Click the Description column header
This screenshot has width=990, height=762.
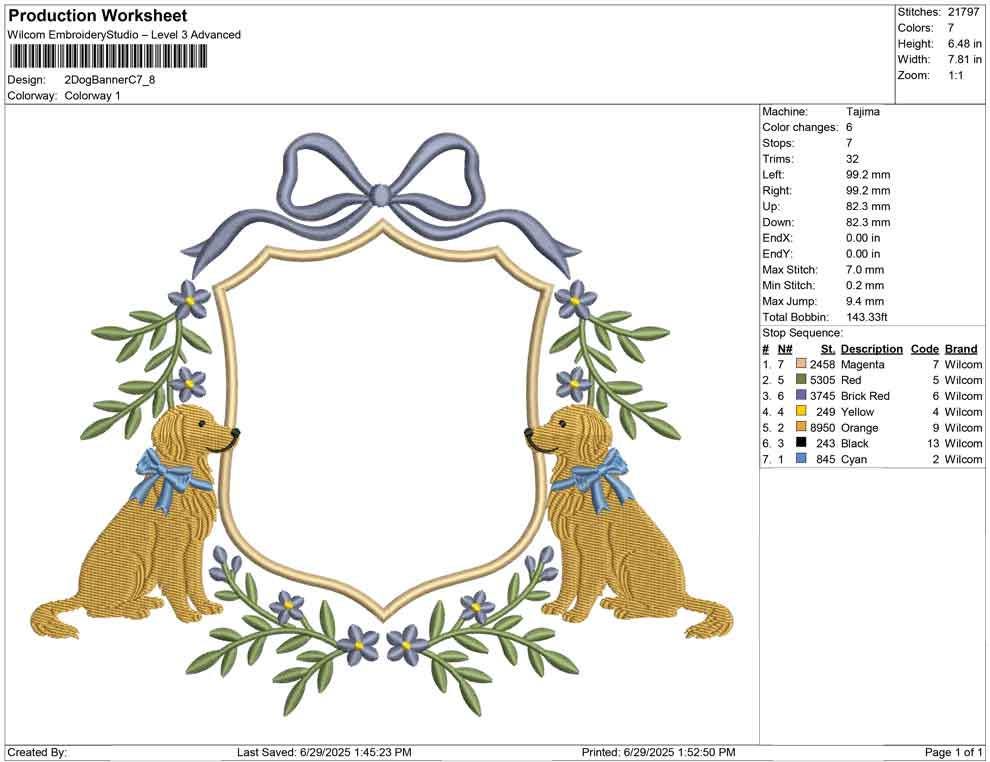(x=870, y=348)
